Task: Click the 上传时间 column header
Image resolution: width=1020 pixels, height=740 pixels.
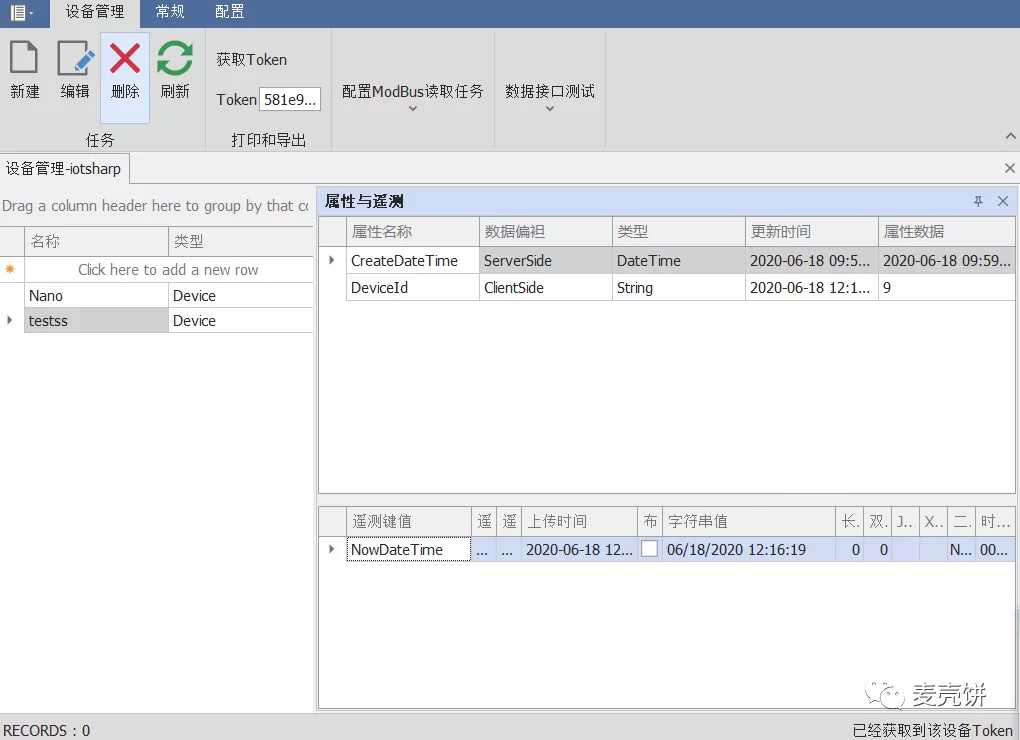Action: [x=579, y=521]
